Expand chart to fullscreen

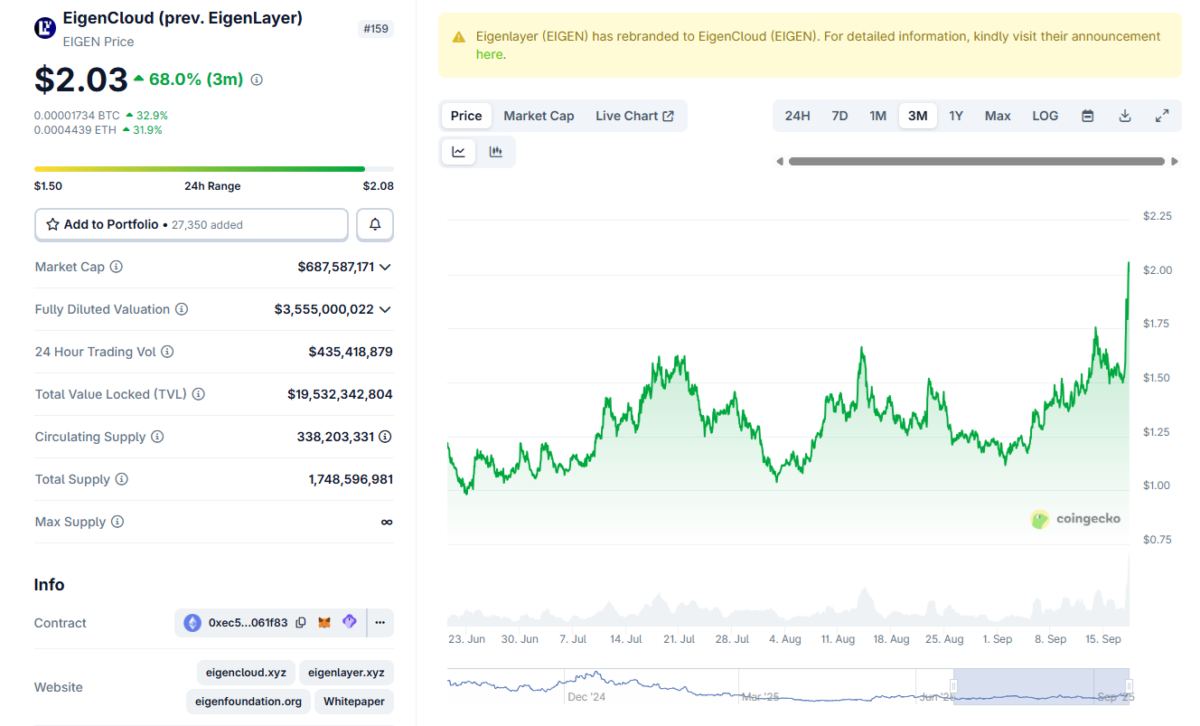click(x=1162, y=115)
